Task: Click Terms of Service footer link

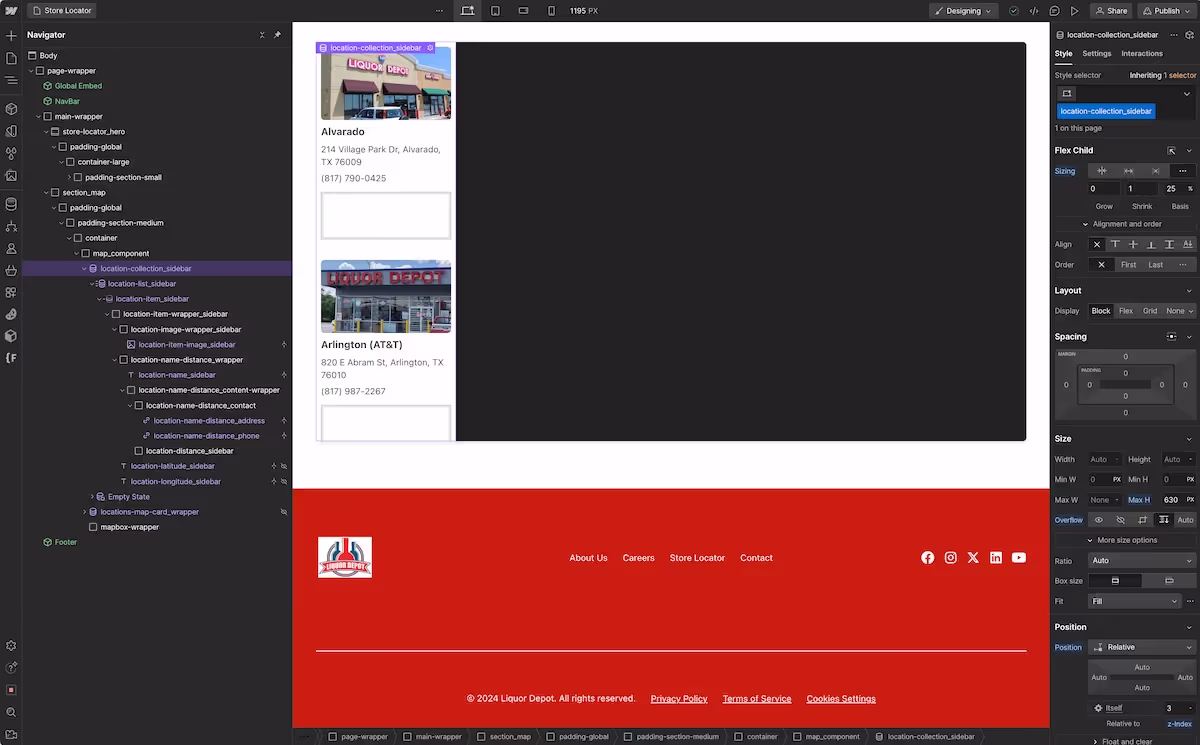Action: point(757,699)
